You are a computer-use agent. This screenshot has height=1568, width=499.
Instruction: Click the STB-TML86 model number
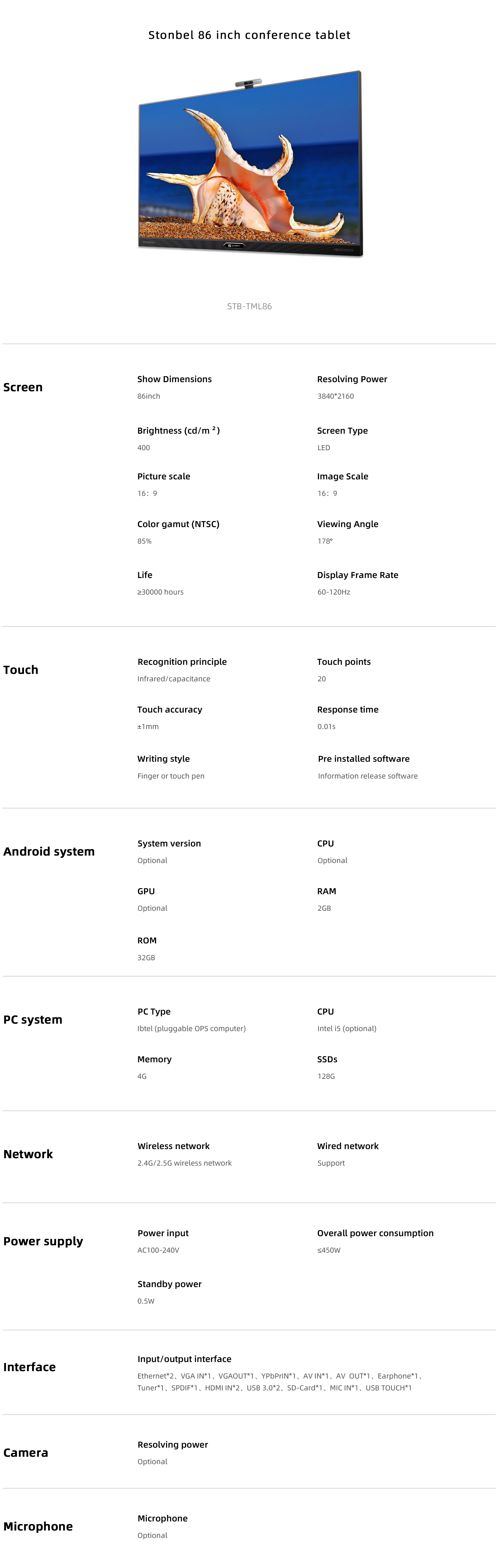[250, 306]
